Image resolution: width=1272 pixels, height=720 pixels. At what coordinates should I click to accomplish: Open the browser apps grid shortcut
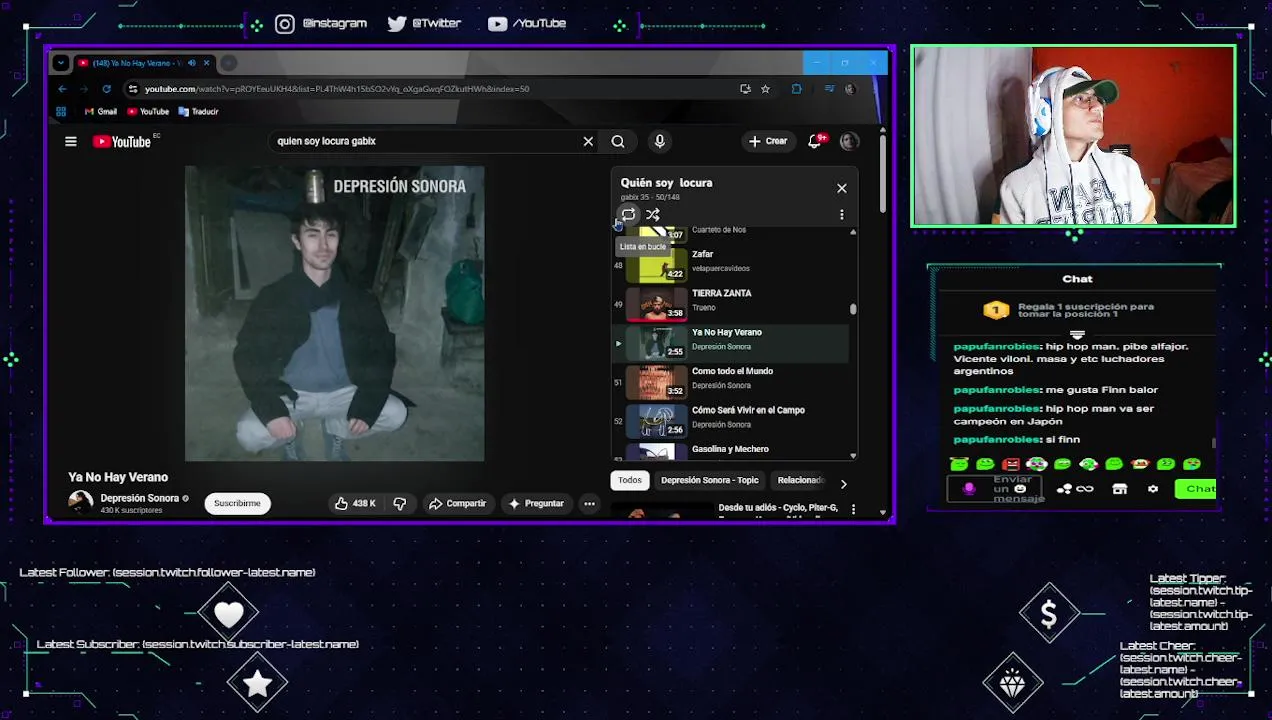pos(61,112)
